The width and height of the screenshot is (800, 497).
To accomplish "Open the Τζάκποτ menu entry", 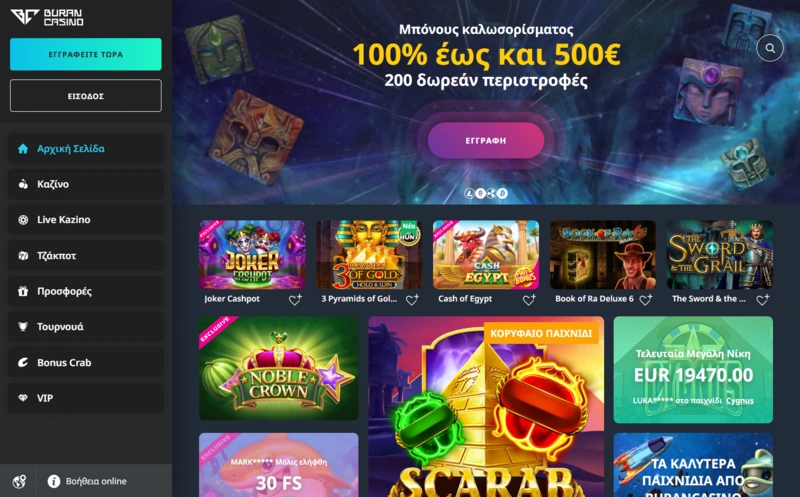I will 86,256.
